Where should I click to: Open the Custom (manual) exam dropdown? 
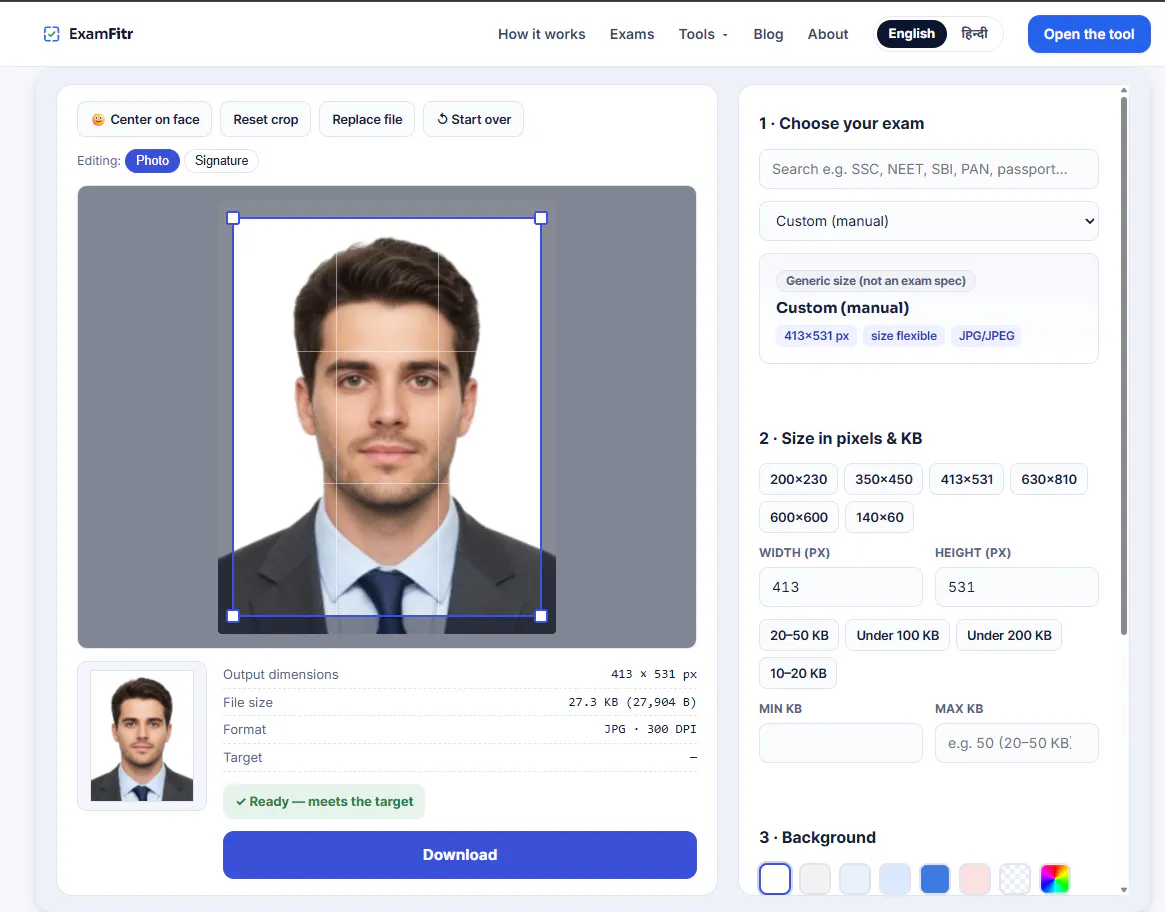(x=929, y=221)
